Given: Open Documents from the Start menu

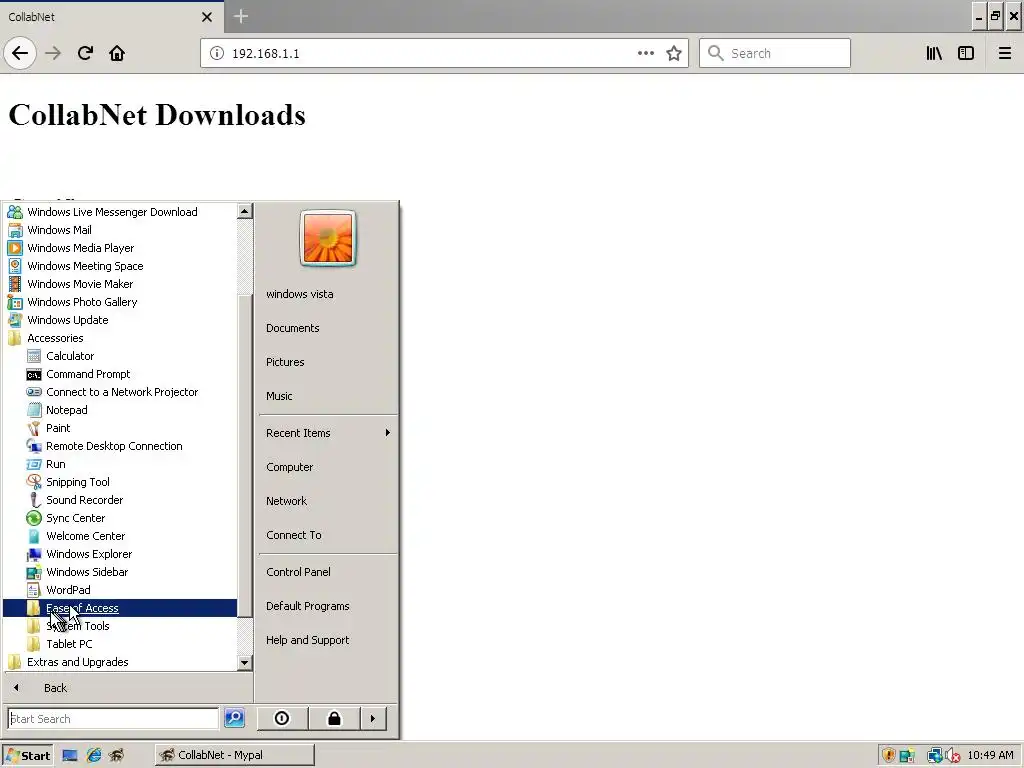Looking at the screenshot, I should [x=328, y=328].
